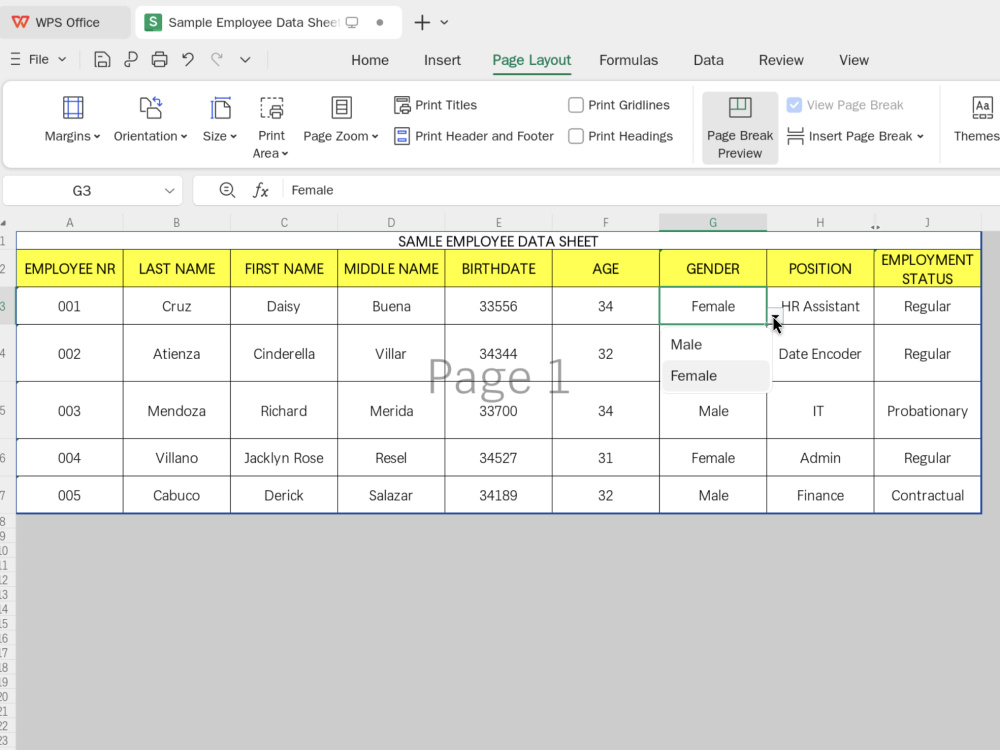Go to the View tab
The height and width of the screenshot is (750, 1000).
click(853, 60)
